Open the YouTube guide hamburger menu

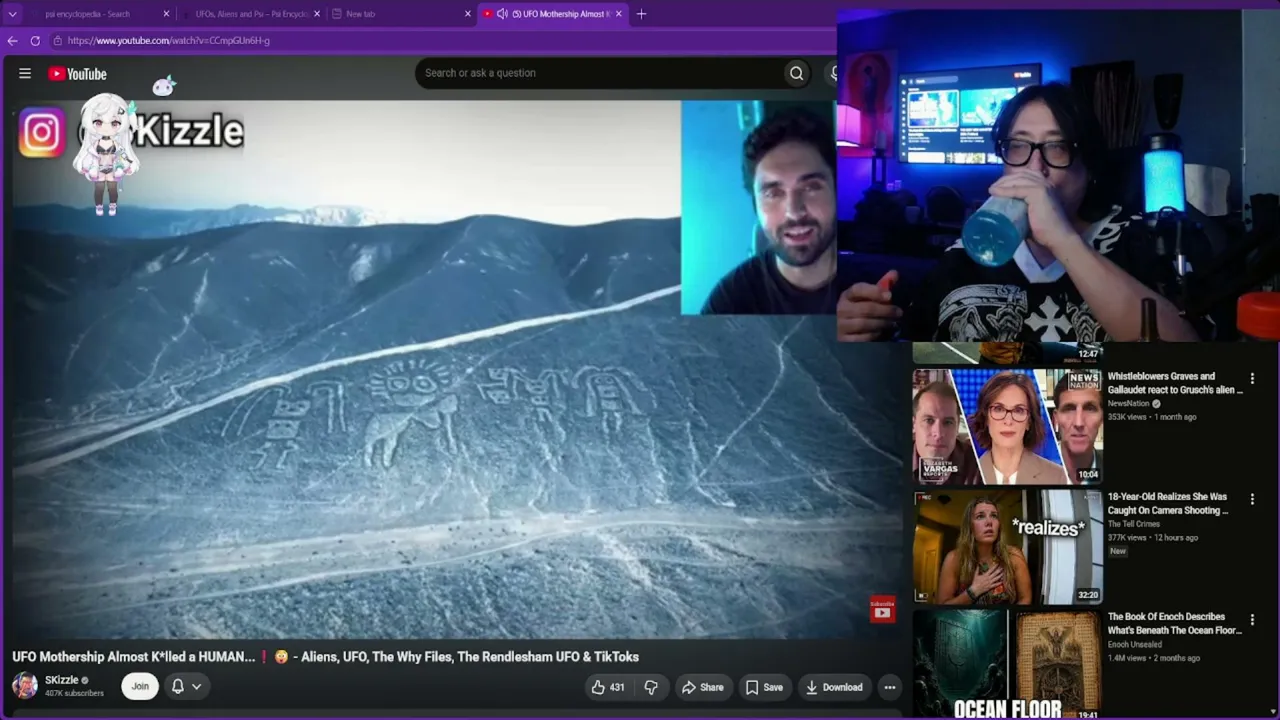(x=25, y=73)
